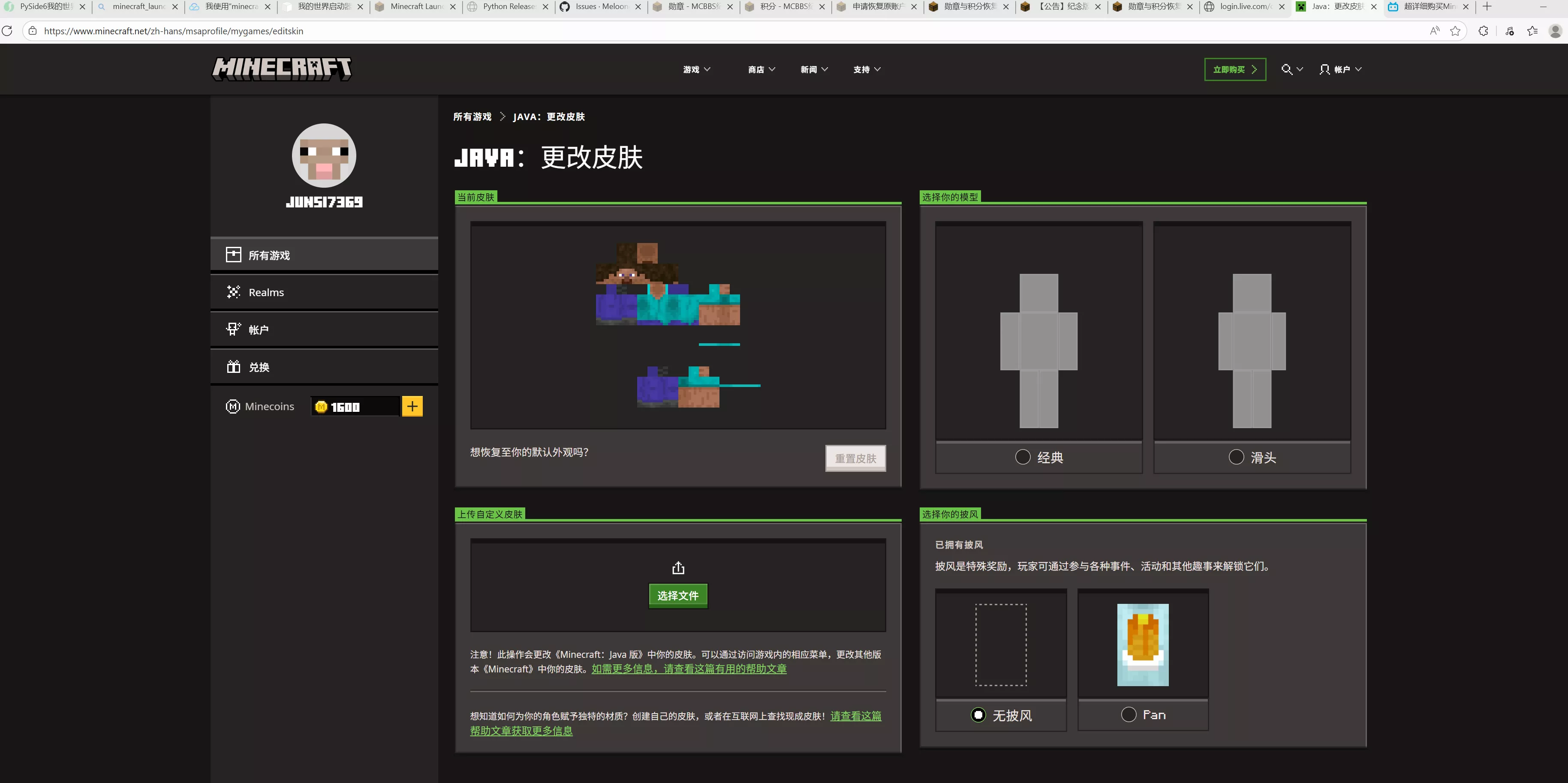Open the browser profile avatar
The image size is (1568, 783).
click(1555, 30)
